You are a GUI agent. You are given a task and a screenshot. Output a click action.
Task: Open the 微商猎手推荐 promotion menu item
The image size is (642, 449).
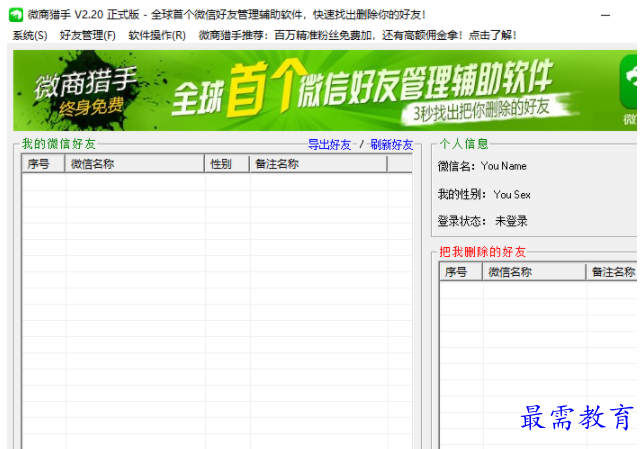357,36
